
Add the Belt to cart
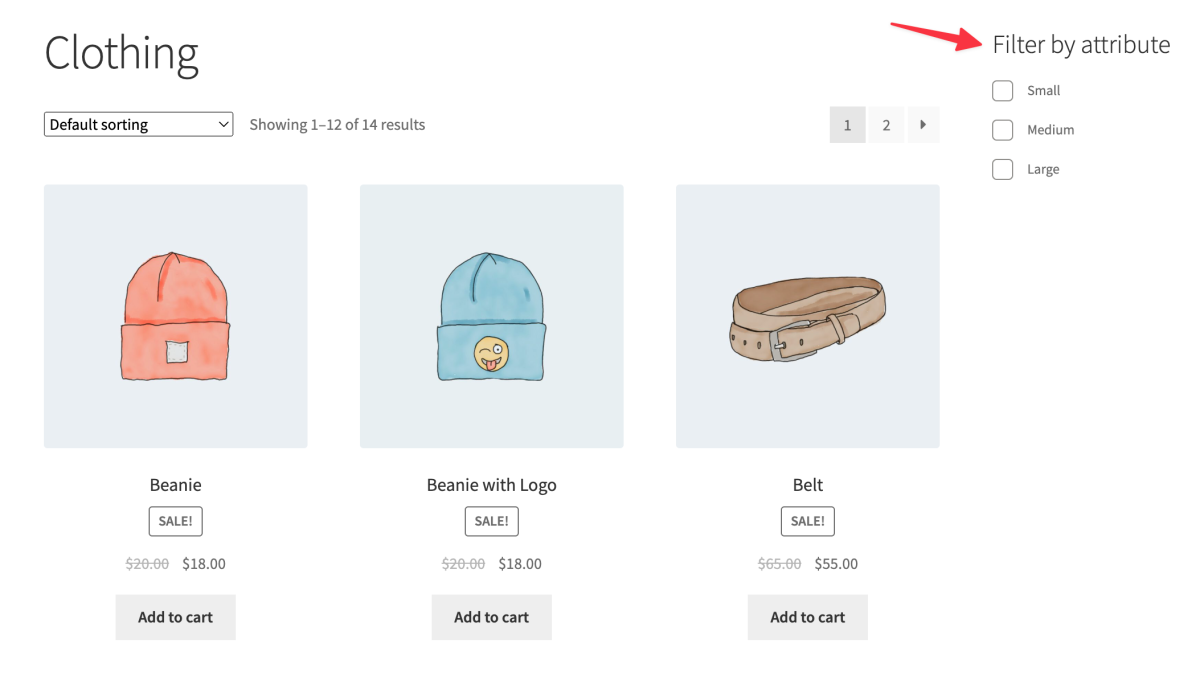tap(807, 617)
